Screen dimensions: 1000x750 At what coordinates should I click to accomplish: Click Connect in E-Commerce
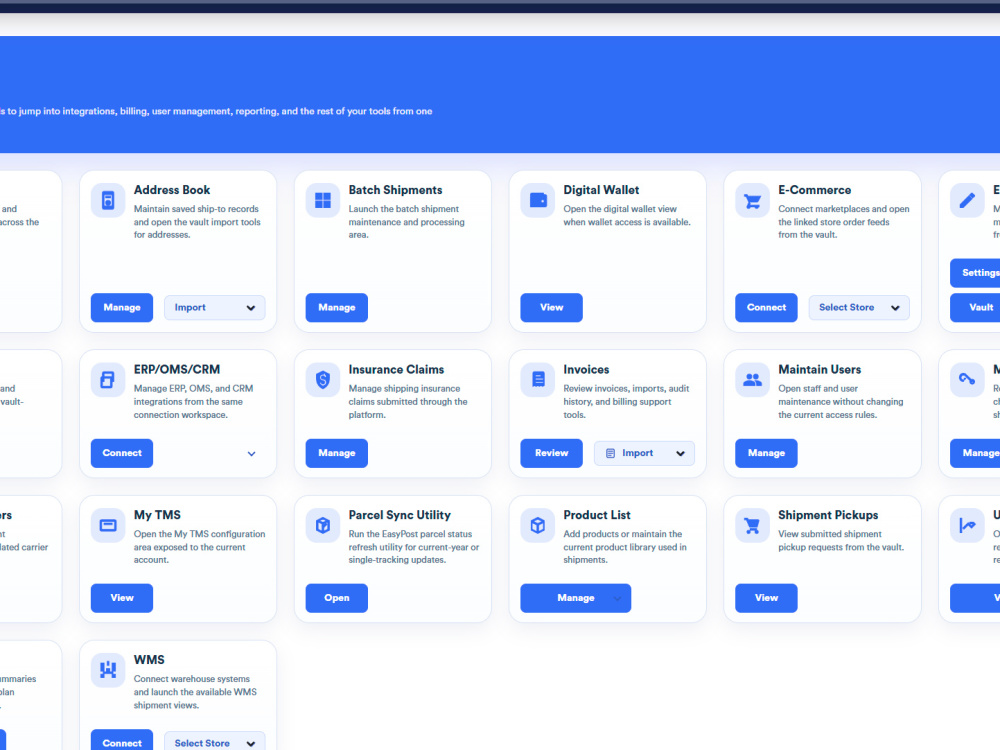767,307
